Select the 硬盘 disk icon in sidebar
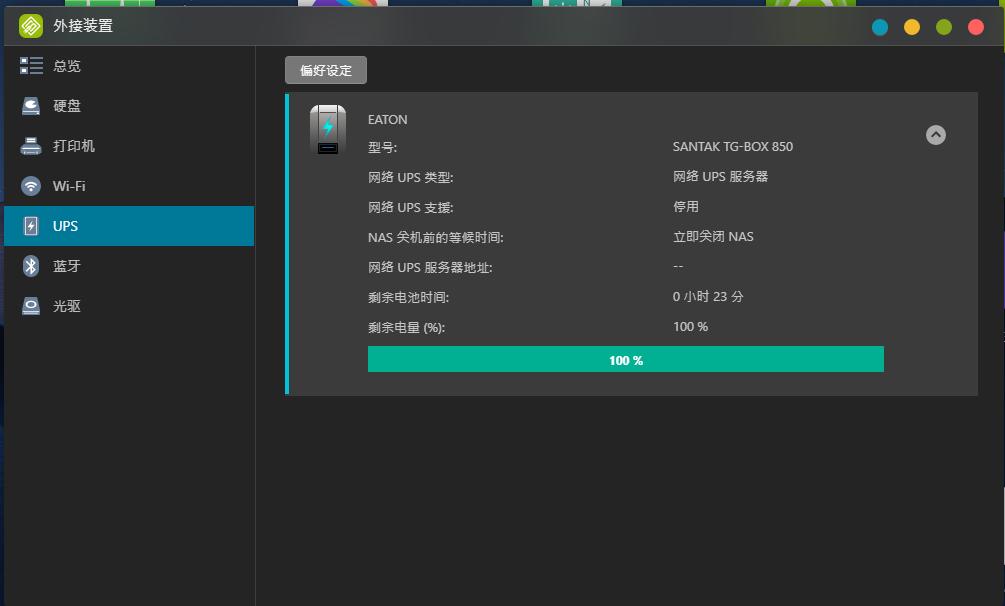This screenshot has width=1005, height=606. point(30,105)
